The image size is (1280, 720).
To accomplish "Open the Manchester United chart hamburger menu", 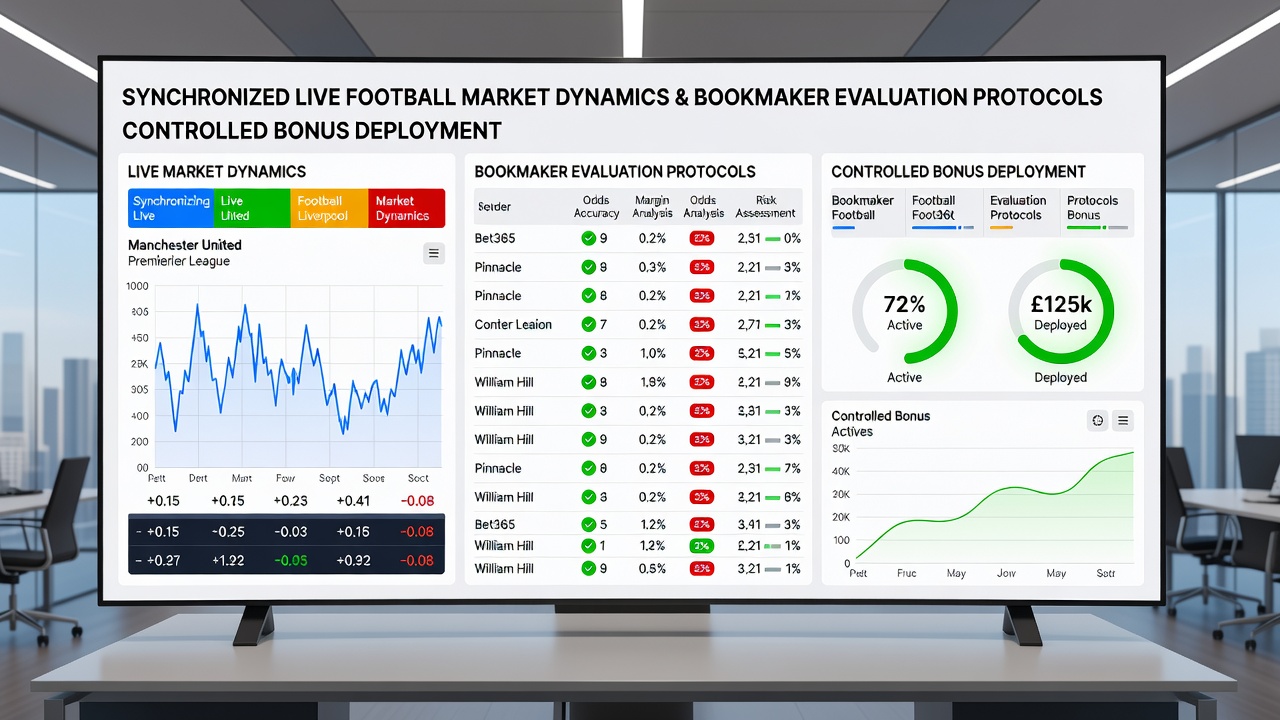I will tap(433, 254).
